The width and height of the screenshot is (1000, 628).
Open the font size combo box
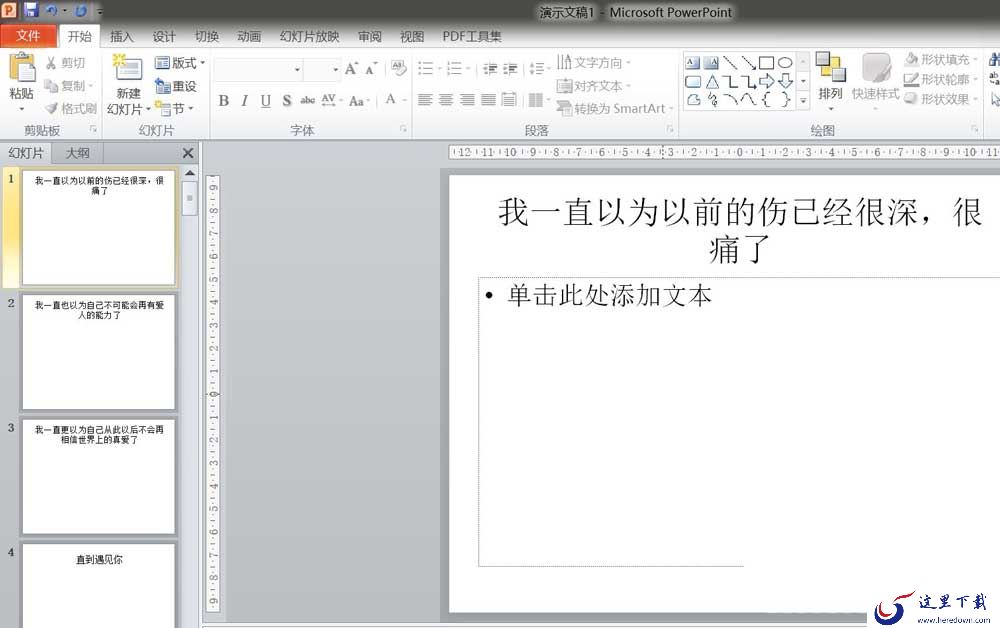click(321, 69)
